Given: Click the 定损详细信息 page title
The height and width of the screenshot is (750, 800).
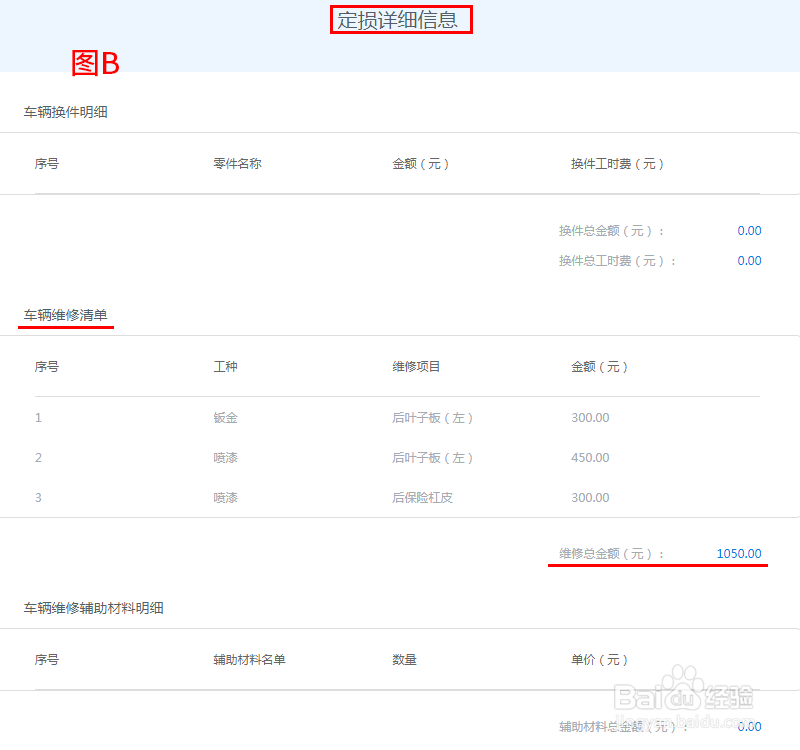Looking at the screenshot, I should (397, 20).
